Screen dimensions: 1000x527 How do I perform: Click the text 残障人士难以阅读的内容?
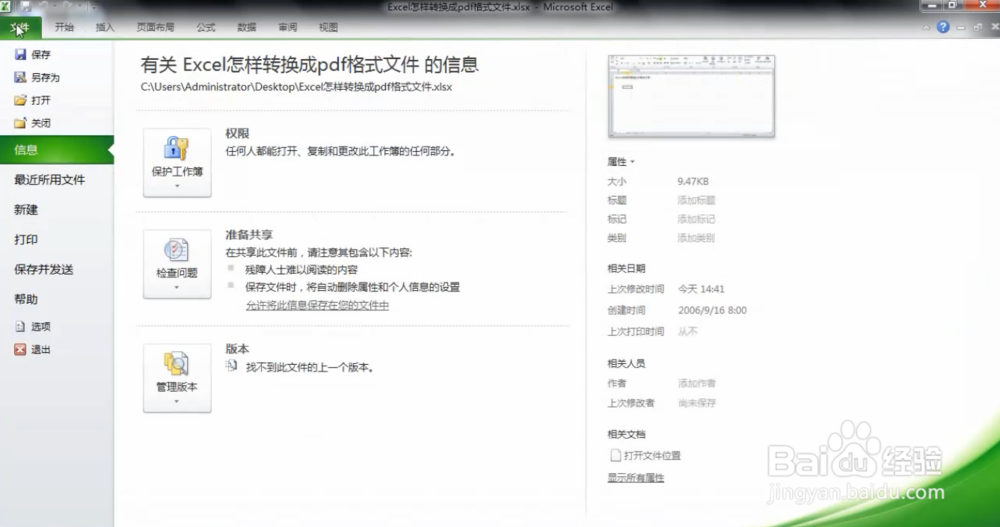(302, 270)
